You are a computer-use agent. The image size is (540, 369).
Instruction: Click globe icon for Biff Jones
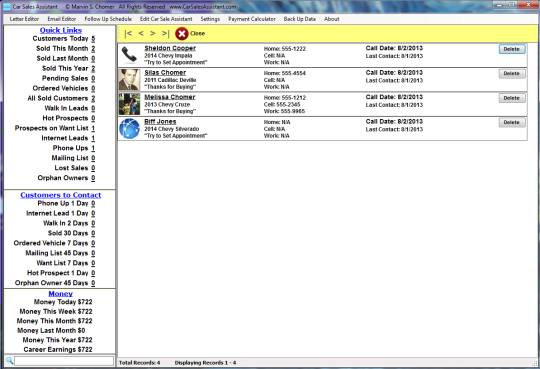point(129,129)
